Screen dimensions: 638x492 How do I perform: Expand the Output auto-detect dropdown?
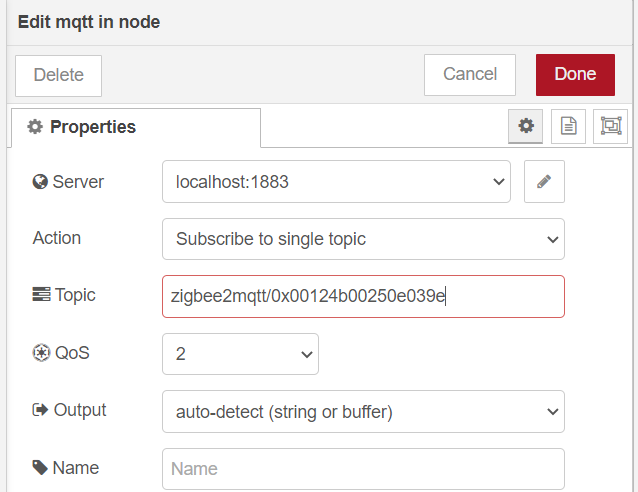point(363,411)
